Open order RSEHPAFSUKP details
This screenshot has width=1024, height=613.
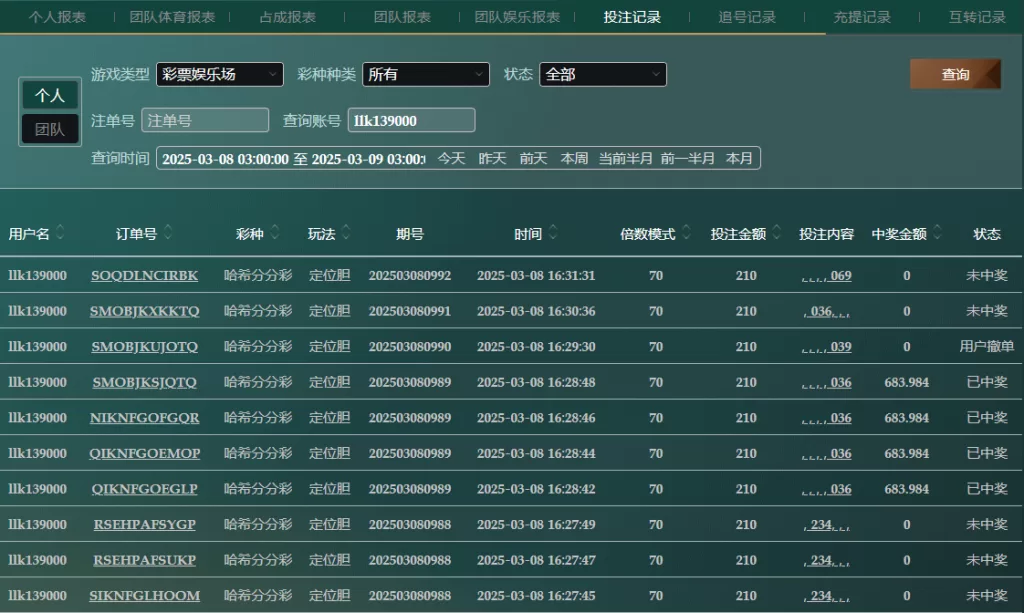[x=144, y=560]
